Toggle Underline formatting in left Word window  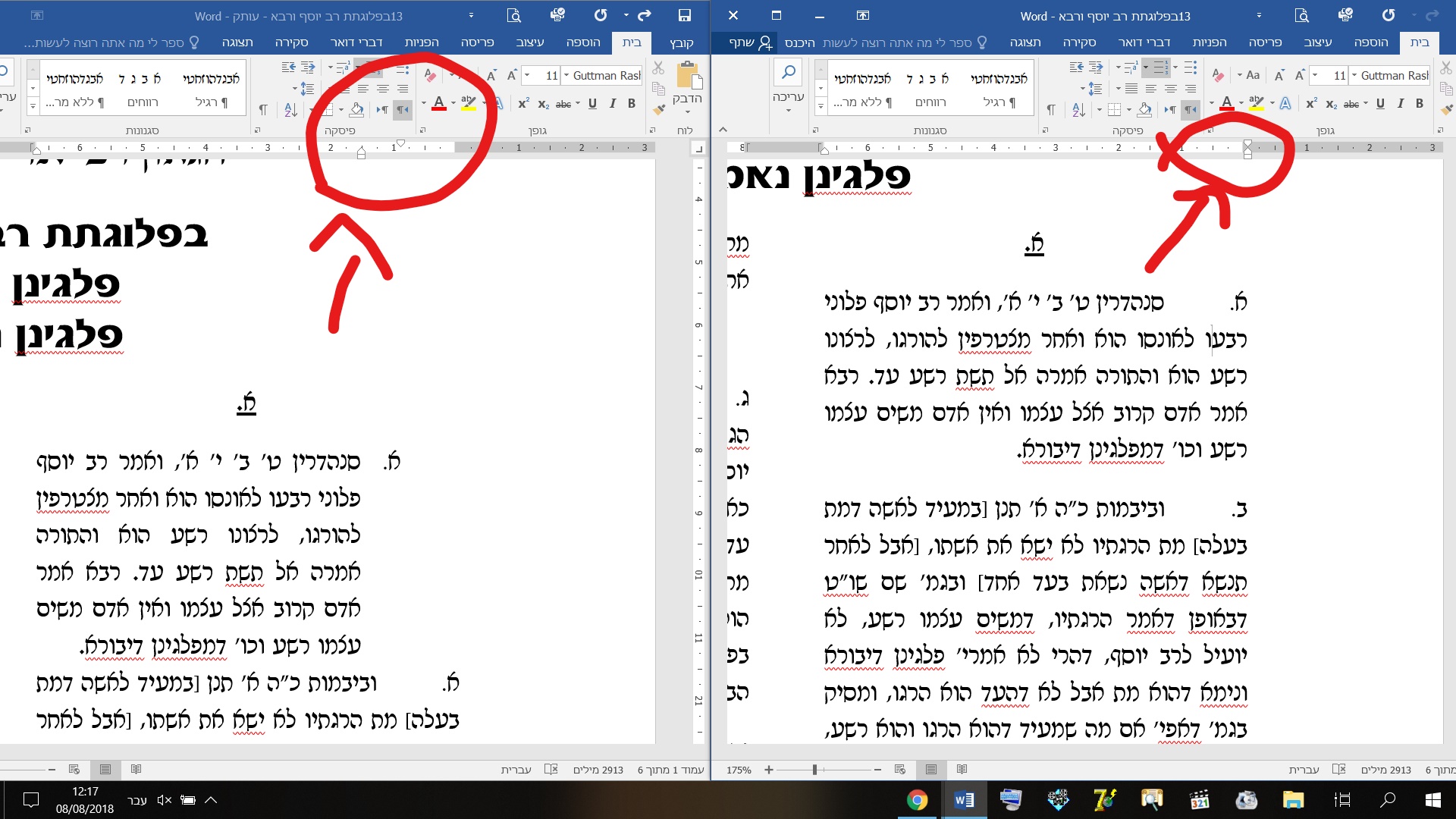592,104
